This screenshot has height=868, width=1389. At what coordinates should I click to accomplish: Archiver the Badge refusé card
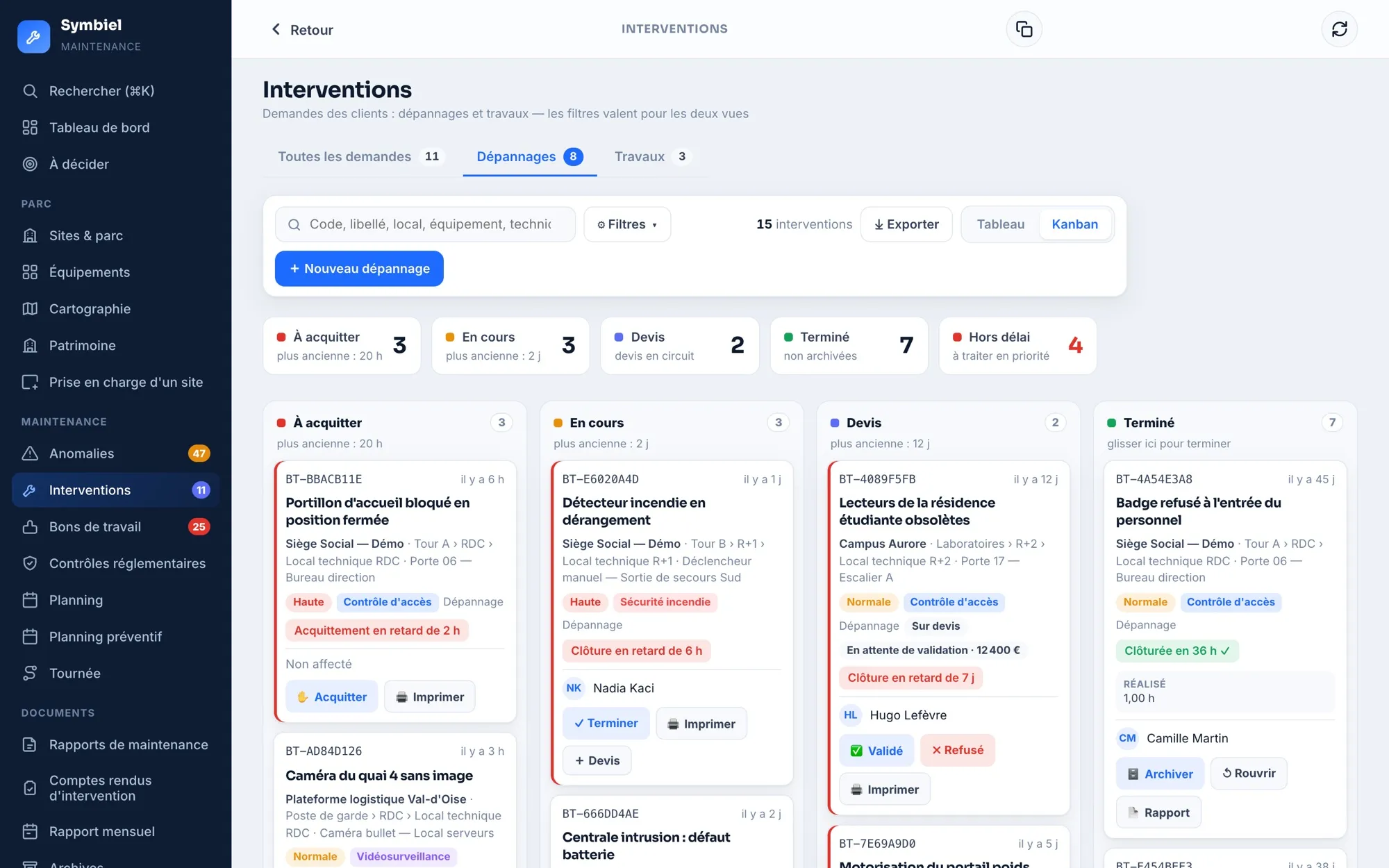tap(1160, 774)
